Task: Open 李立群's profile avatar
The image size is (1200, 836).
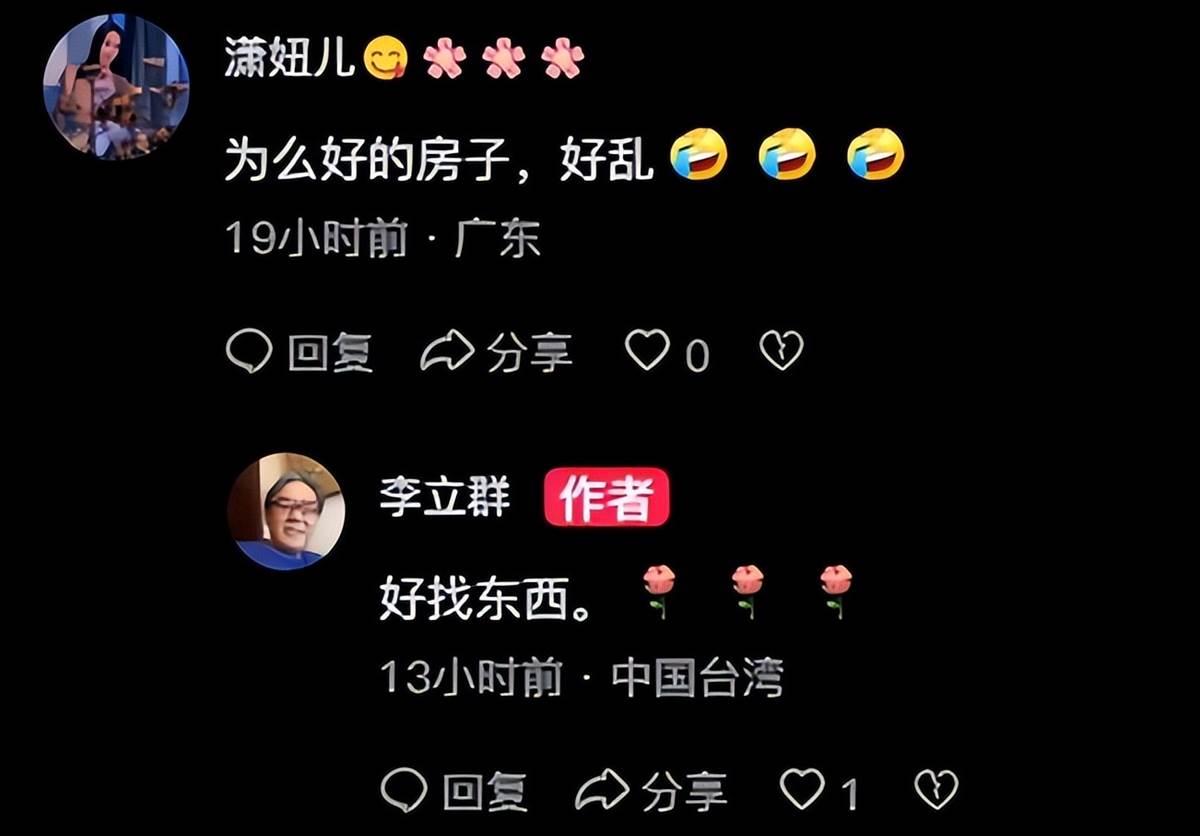Action: (x=287, y=511)
